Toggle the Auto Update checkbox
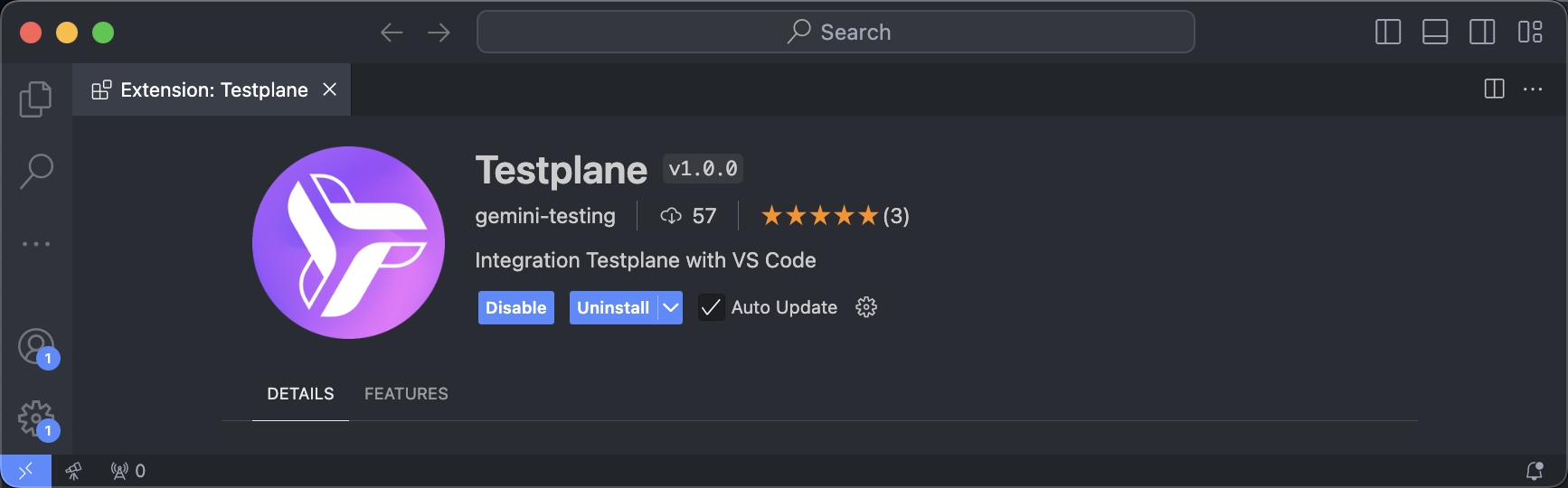This screenshot has width=1568, height=488. [712, 307]
